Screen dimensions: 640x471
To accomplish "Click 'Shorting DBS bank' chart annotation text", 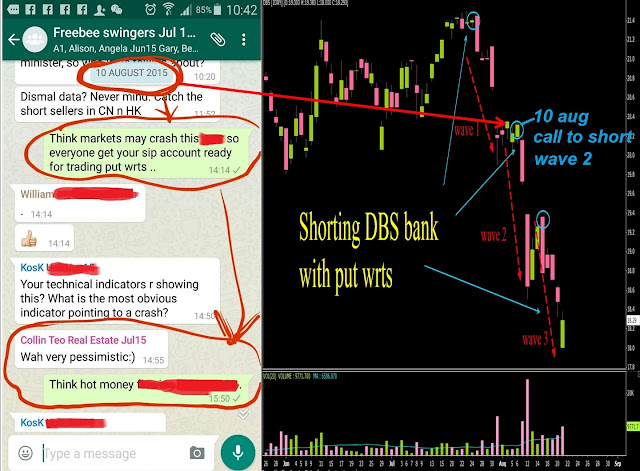I will pyautogui.click(x=369, y=227).
